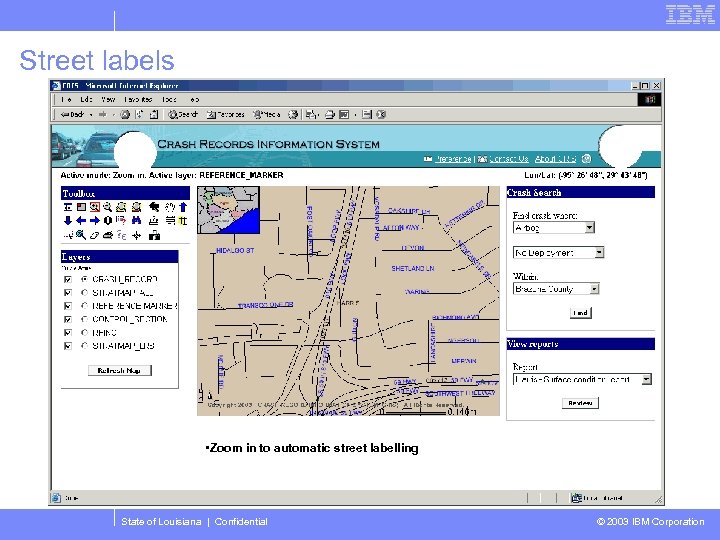The image size is (720, 540).
Task: Pan the map north with up arrow
Action: 183,207
